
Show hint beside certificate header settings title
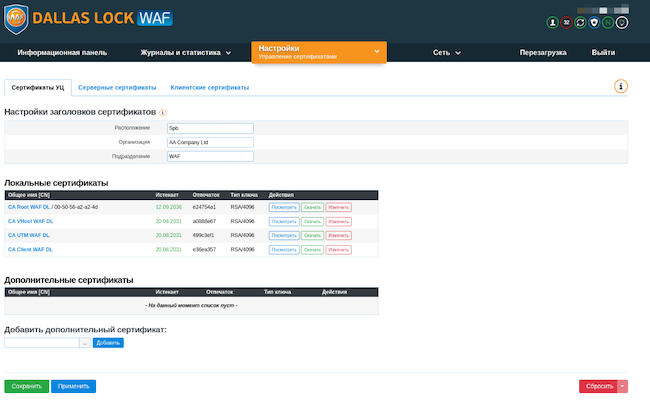click(x=163, y=112)
